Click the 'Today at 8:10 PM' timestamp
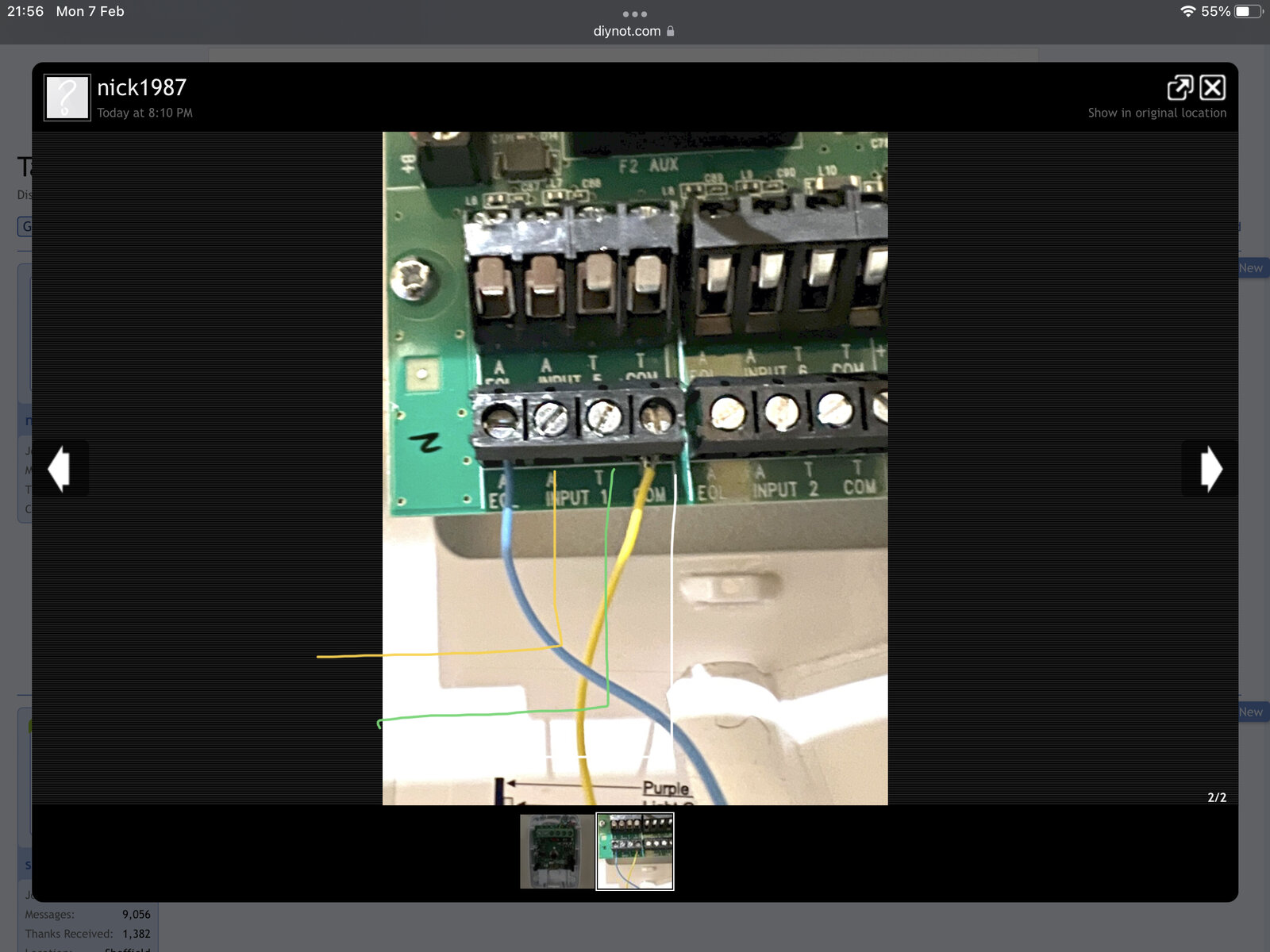 (x=144, y=113)
